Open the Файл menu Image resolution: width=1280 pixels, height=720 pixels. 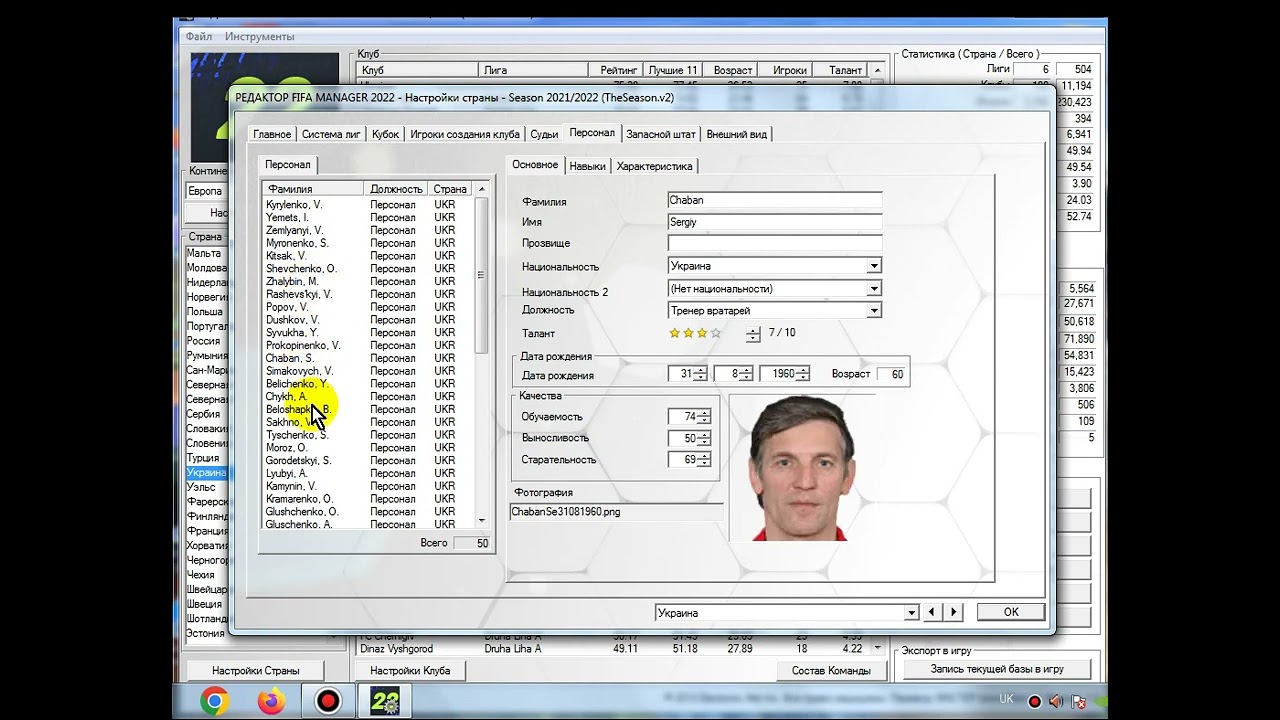click(199, 37)
